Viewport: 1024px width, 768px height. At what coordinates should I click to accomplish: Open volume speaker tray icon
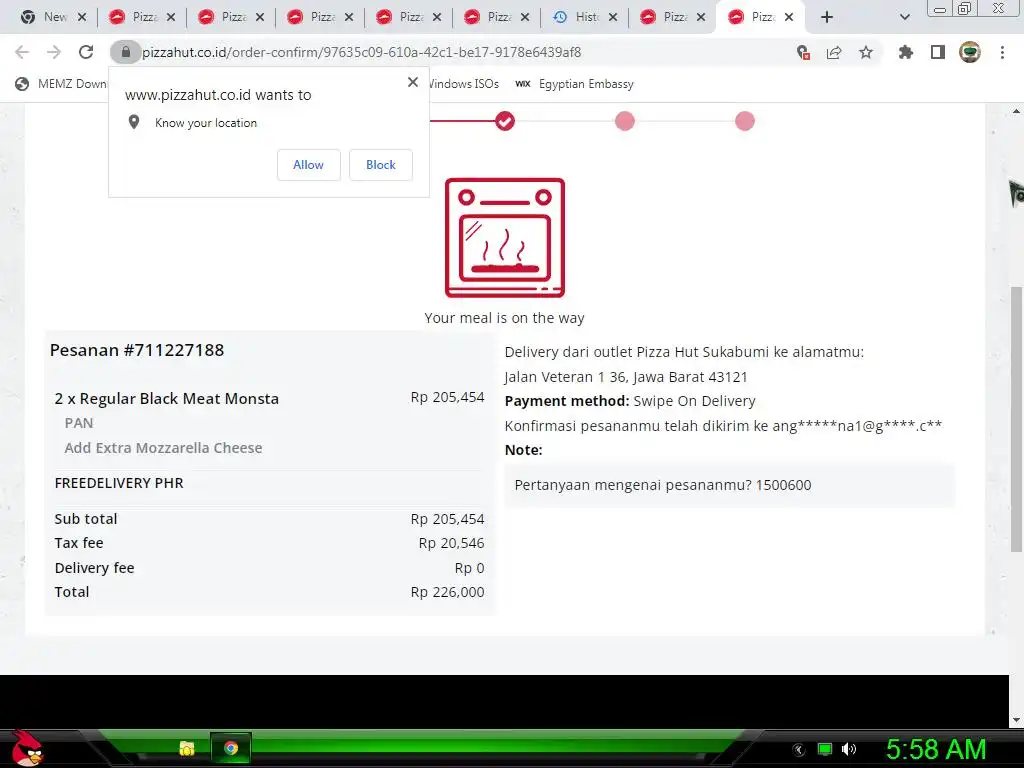click(848, 749)
